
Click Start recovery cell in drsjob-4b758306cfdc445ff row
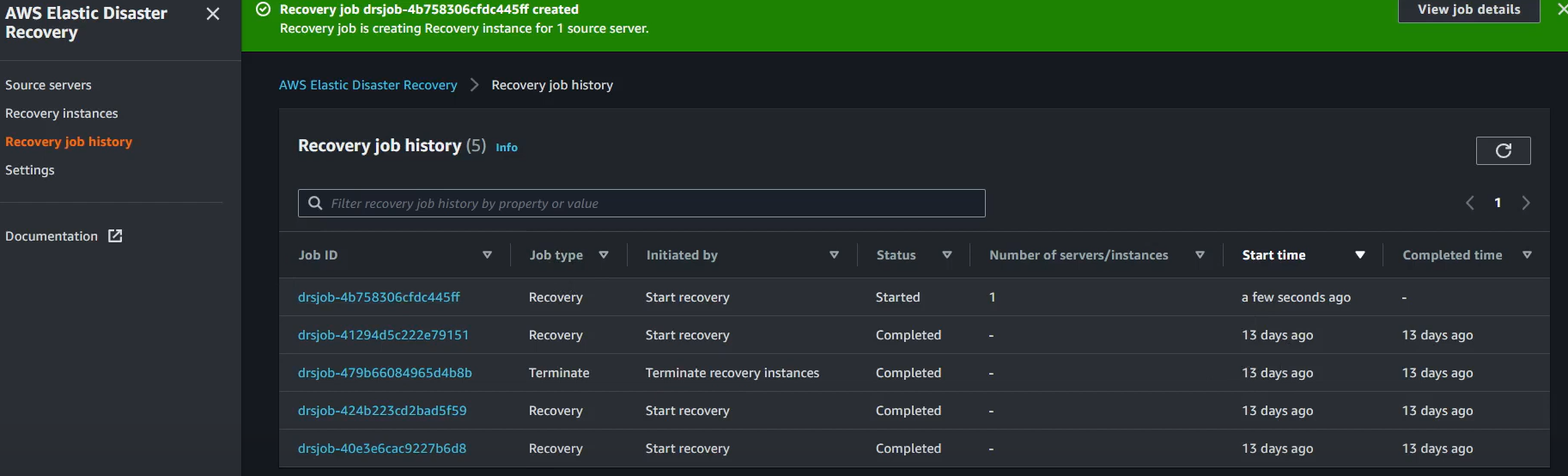pos(687,296)
